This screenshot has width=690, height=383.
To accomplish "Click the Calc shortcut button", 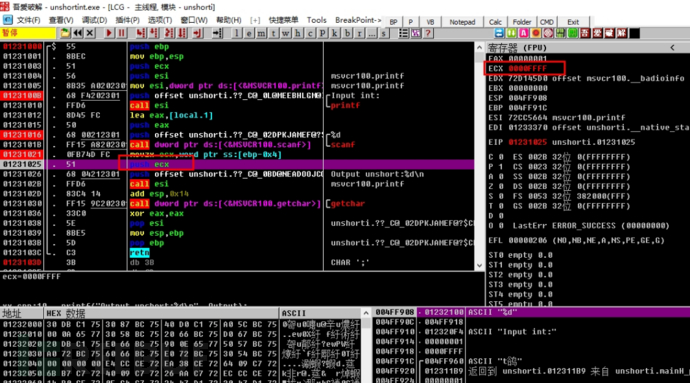I will click(x=495, y=22).
